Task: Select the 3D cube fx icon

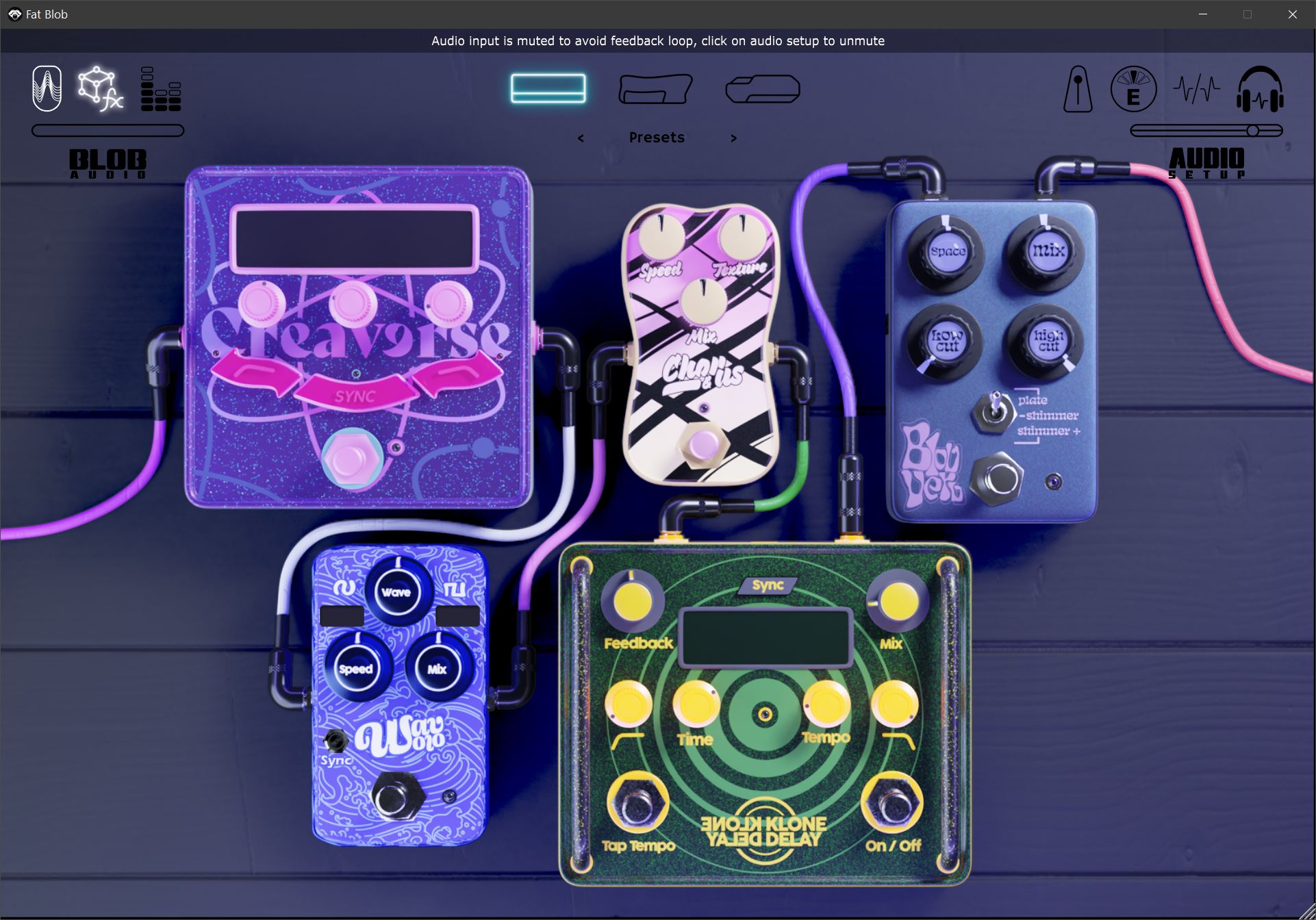Action: [100, 89]
